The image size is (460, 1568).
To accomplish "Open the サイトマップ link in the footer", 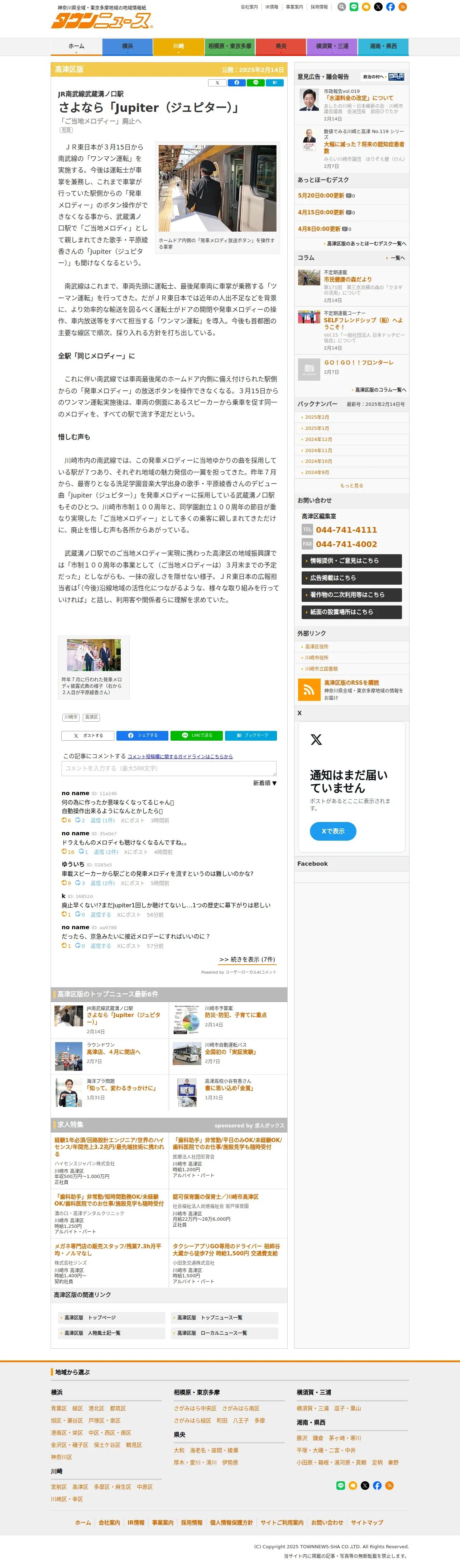I will 367,1523.
